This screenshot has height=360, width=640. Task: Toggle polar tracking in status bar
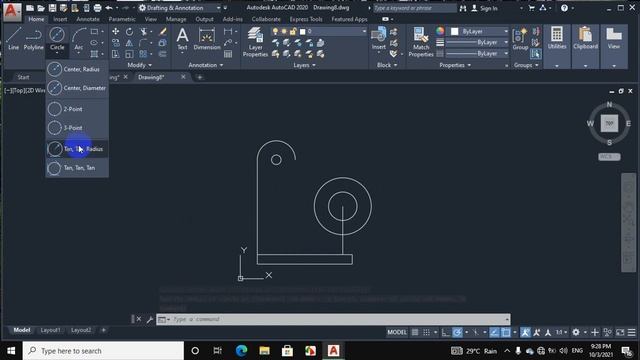coord(457,332)
